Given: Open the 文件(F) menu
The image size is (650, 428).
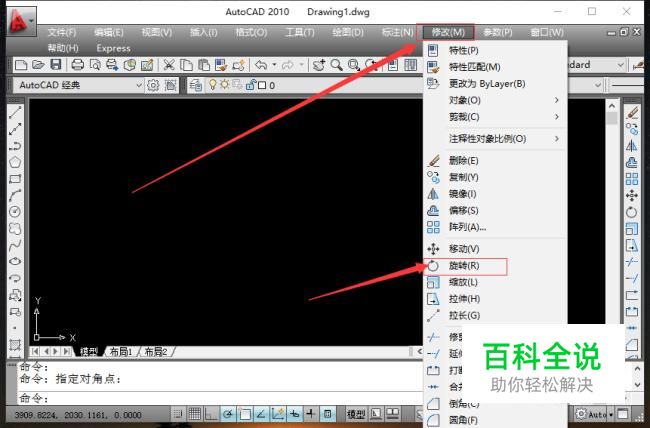Looking at the screenshot, I should pos(62,32).
